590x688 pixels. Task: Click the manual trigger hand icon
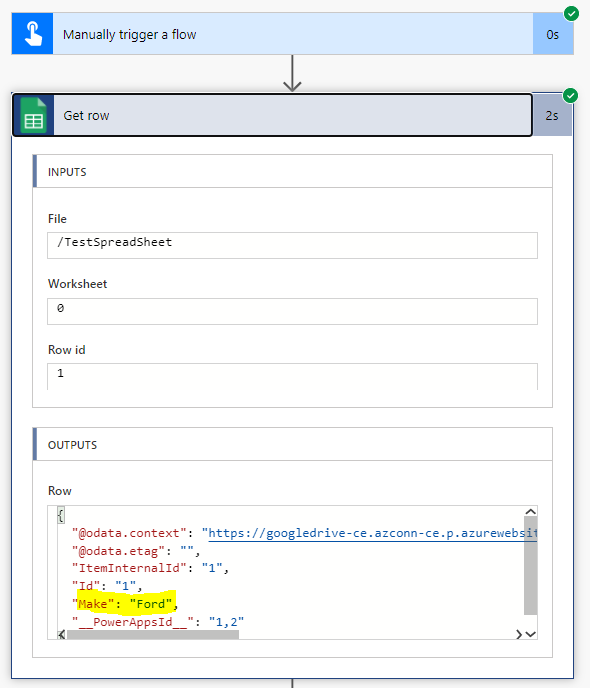(32, 34)
